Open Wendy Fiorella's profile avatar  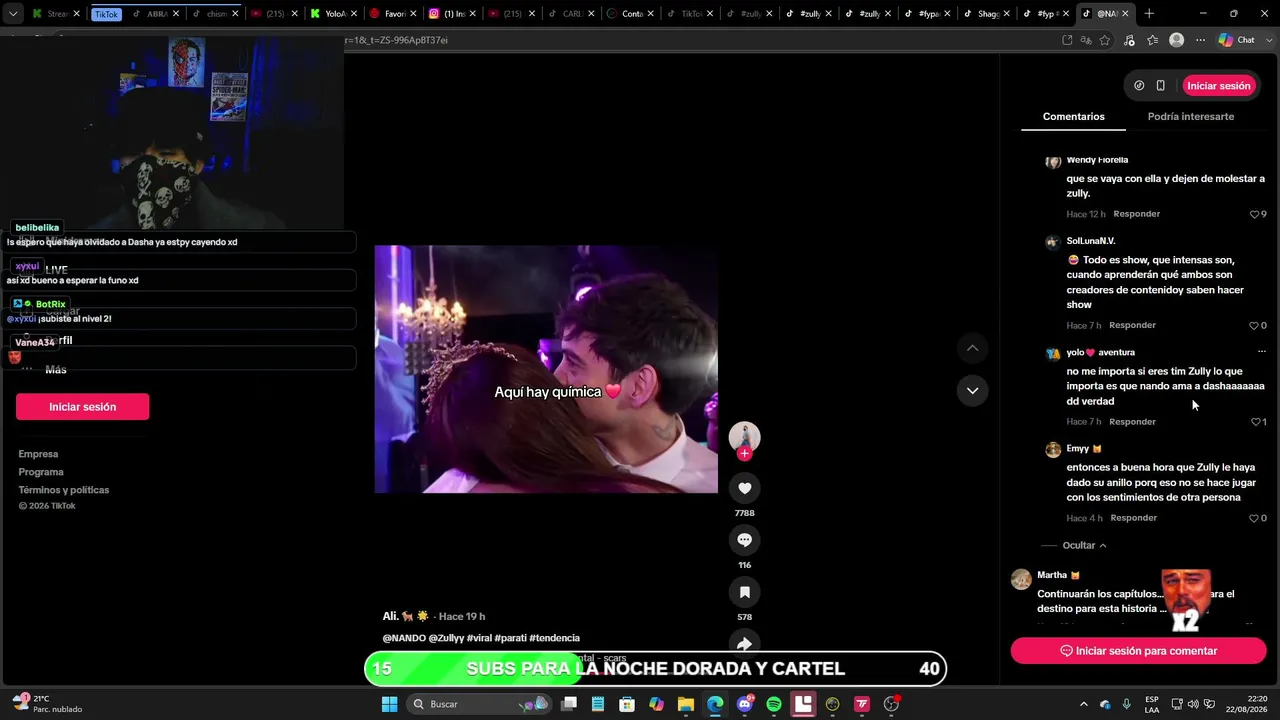click(x=1052, y=162)
